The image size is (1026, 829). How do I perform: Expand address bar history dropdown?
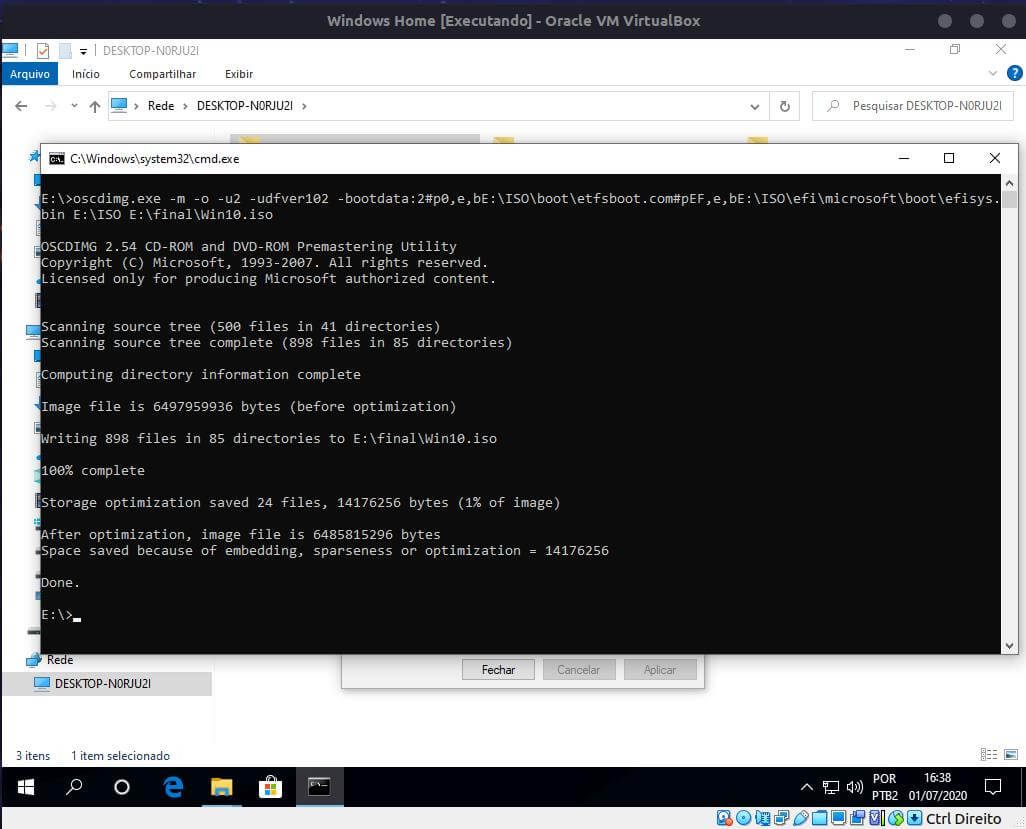click(754, 107)
